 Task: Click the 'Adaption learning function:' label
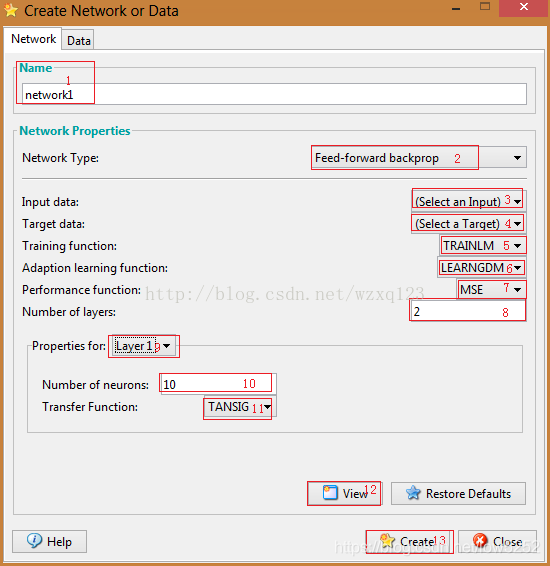pyautogui.click(x=95, y=268)
